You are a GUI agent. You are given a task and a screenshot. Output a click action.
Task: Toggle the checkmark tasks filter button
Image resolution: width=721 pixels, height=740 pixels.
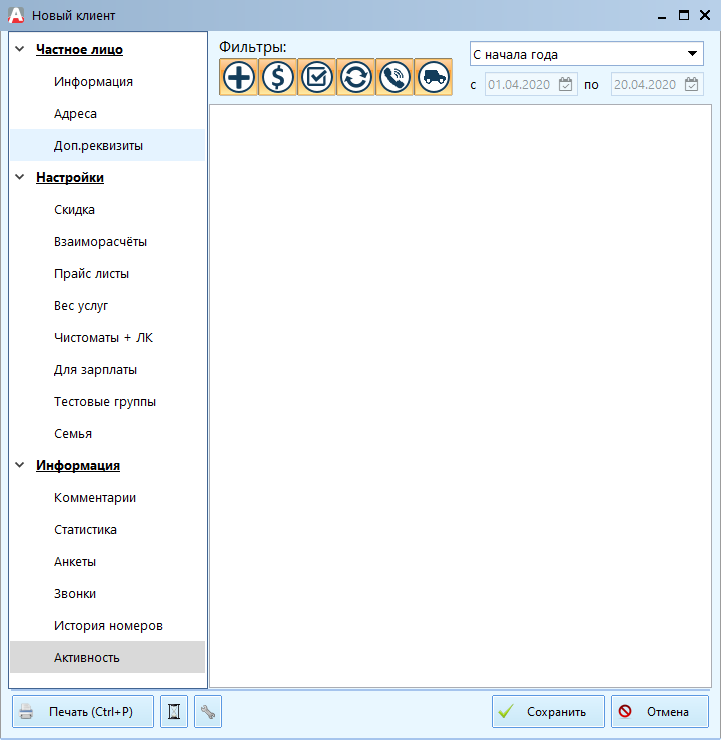click(x=317, y=77)
